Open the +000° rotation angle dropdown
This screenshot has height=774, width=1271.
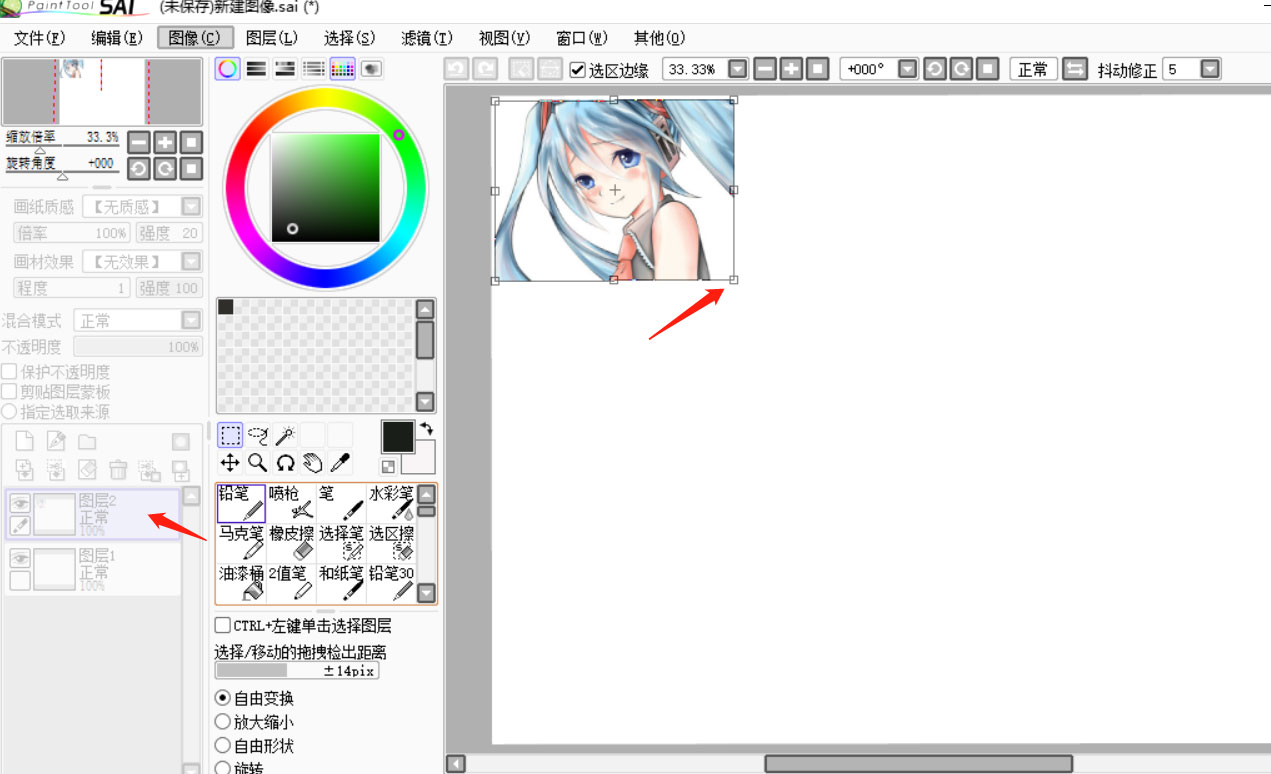pos(908,69)
